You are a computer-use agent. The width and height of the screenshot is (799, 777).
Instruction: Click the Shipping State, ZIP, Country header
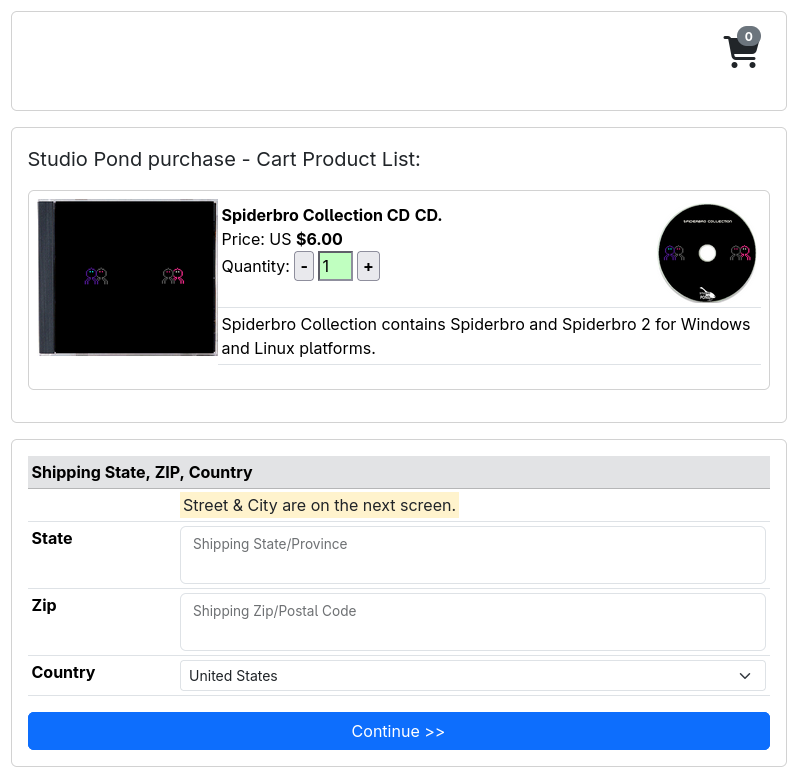click(x=142, y=472)
